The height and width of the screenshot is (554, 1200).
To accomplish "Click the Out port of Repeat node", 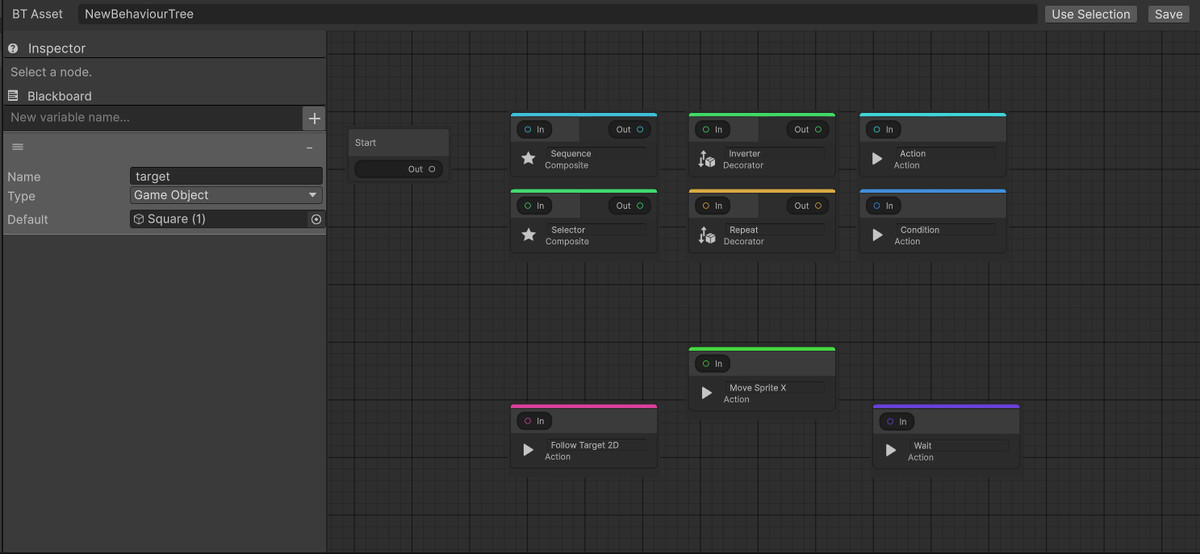I will 818,206.
